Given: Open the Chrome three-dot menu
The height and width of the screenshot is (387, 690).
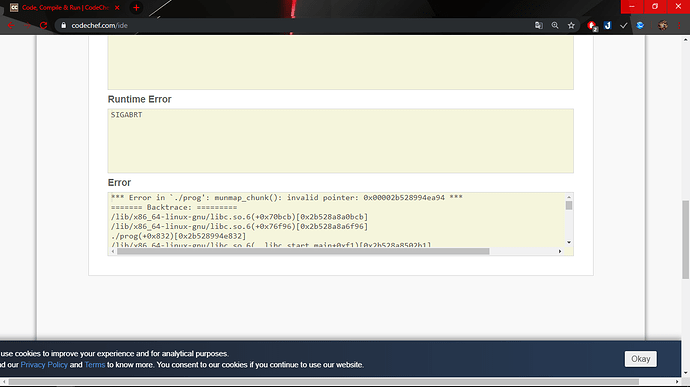Looking at the screenshot, I should [679, 26].
